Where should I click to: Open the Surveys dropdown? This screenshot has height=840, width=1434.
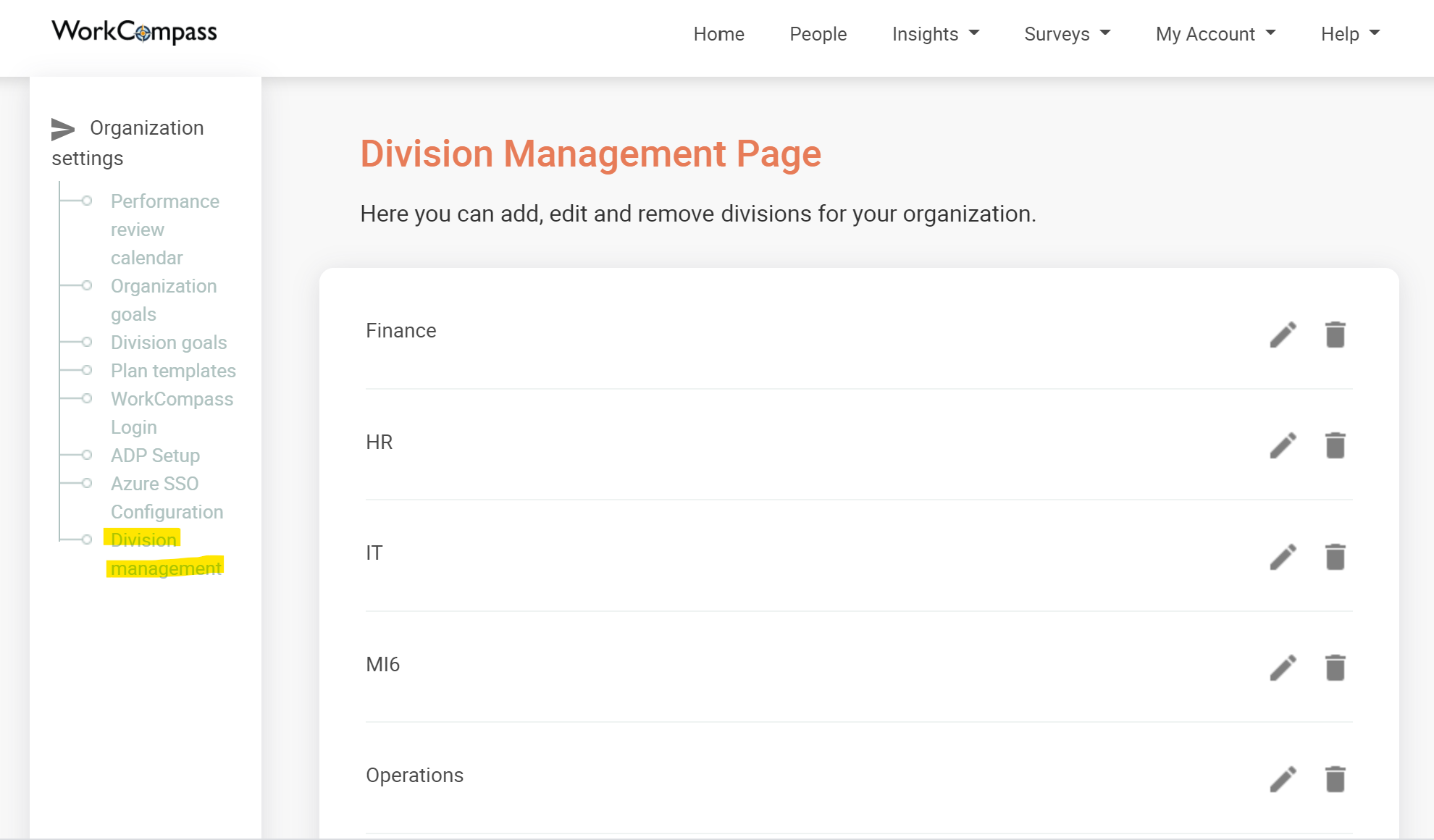(1066, 34)
